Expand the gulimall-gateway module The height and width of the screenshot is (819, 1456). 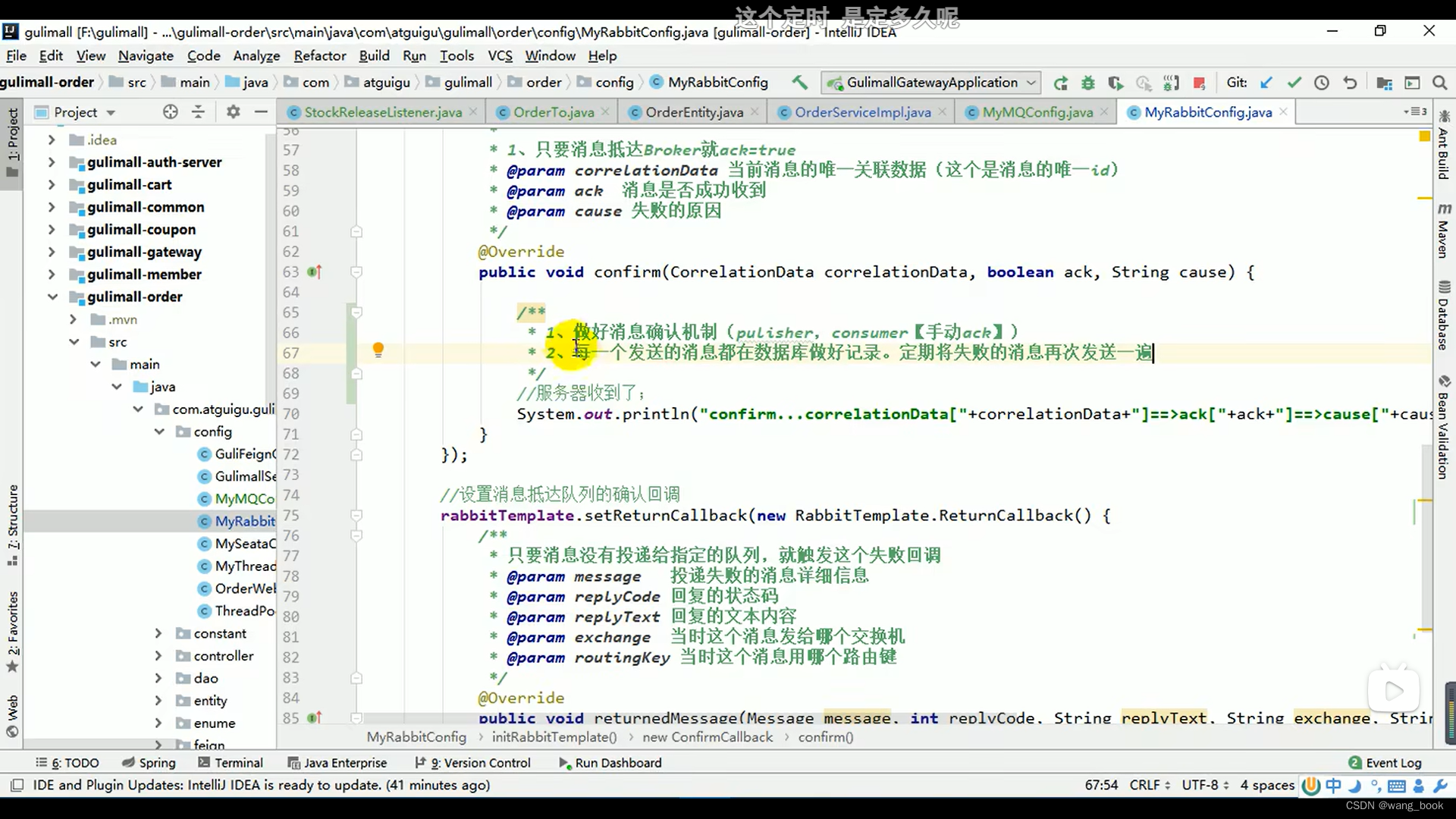click(52, 252)
